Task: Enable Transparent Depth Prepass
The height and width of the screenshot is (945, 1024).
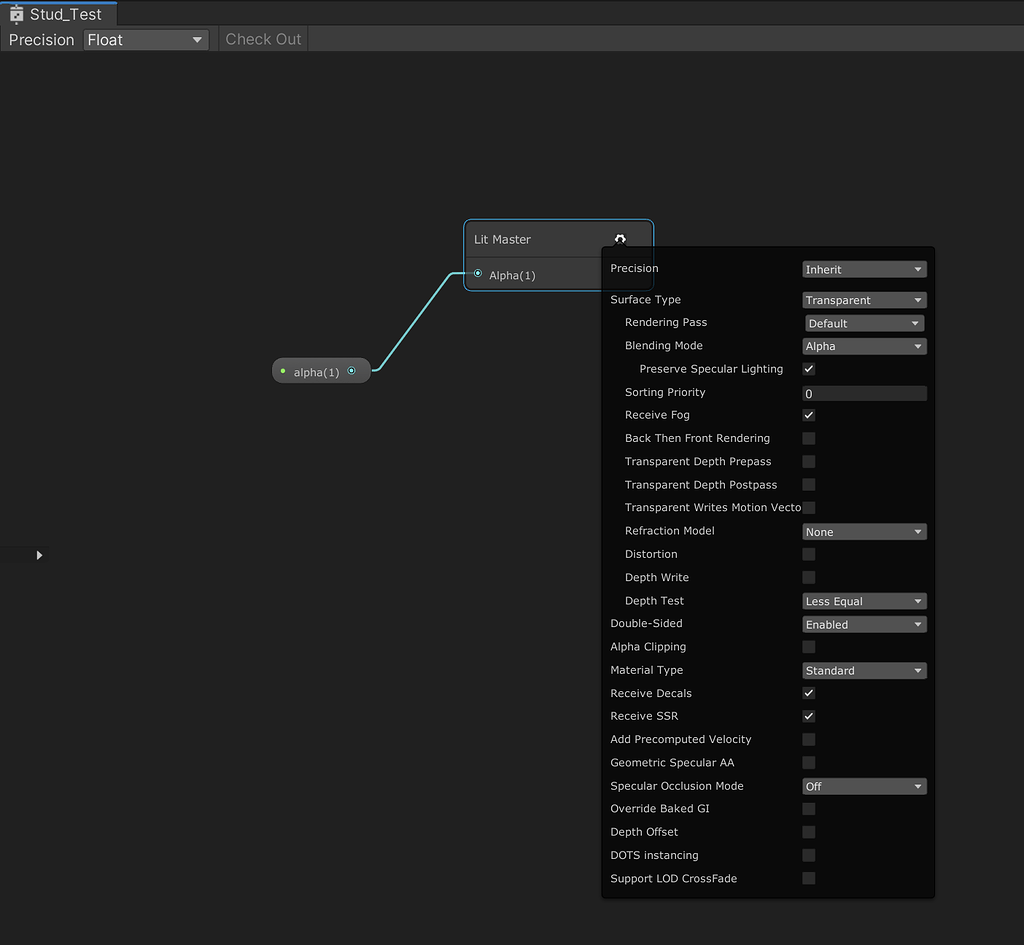Action: point(808,461)
